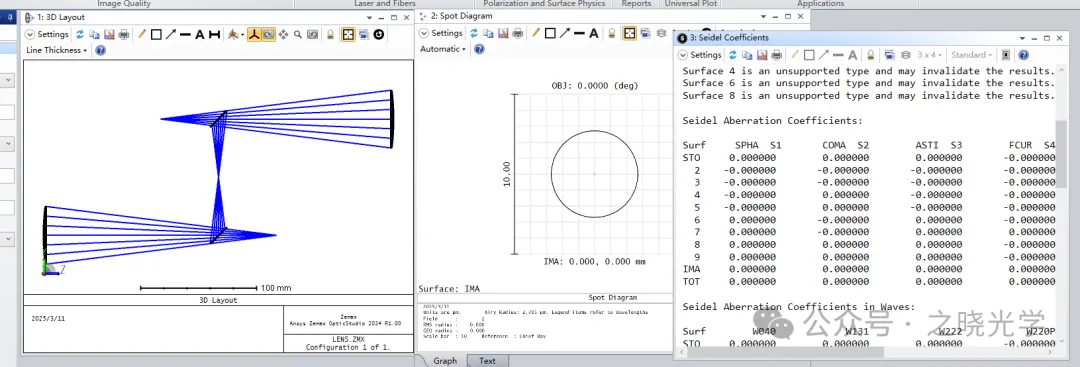This screenshot has width=1080, height=367.
Task: Select the pencil annotation tool in 3D Layout
Action: [x=142, y=34]
